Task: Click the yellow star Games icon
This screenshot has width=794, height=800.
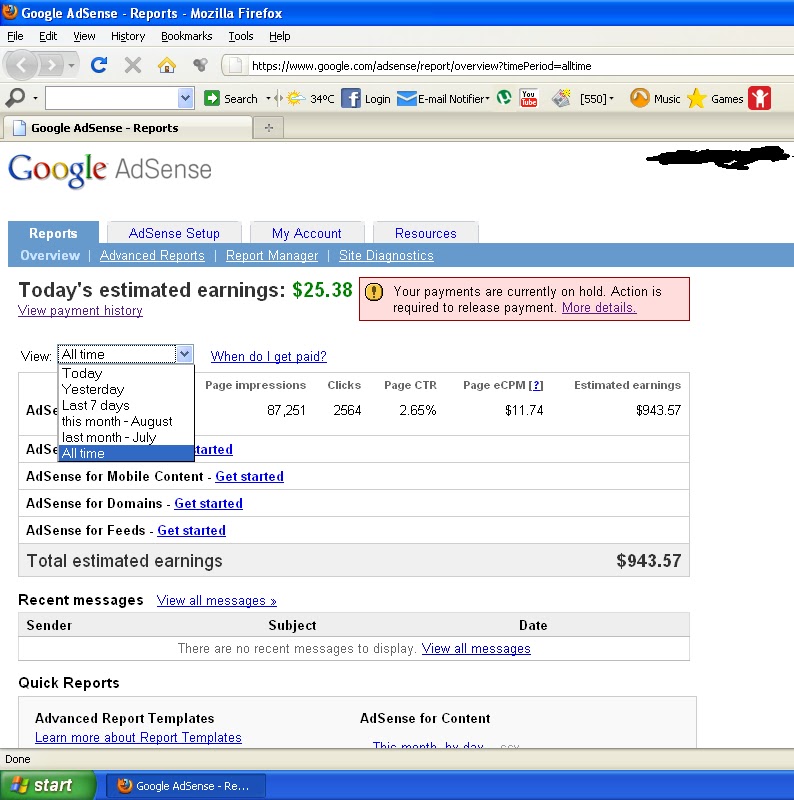Action: tap(696, 98)
